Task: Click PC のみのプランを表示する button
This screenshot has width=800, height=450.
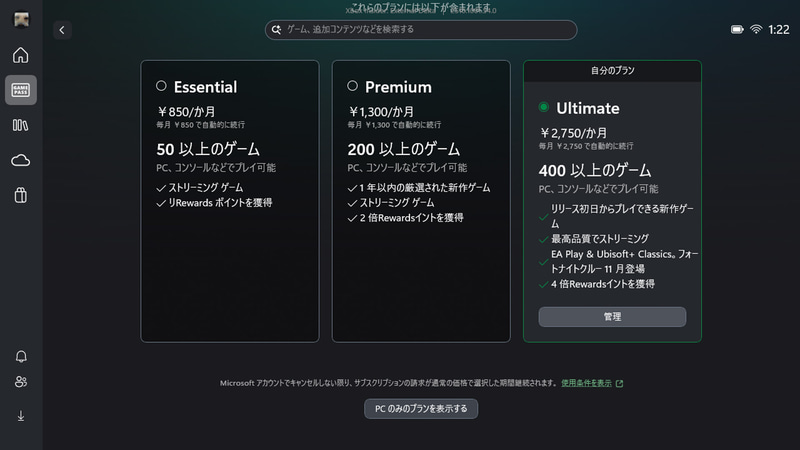Action: click(x=421, y=408)
